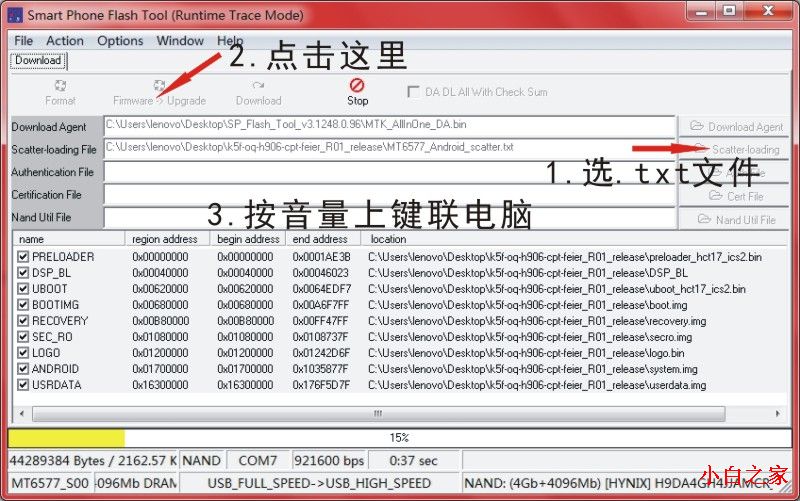Click the 0:37 sec timer entry
The width and height of the screenshot is (800, 501).
click(413, 461)
